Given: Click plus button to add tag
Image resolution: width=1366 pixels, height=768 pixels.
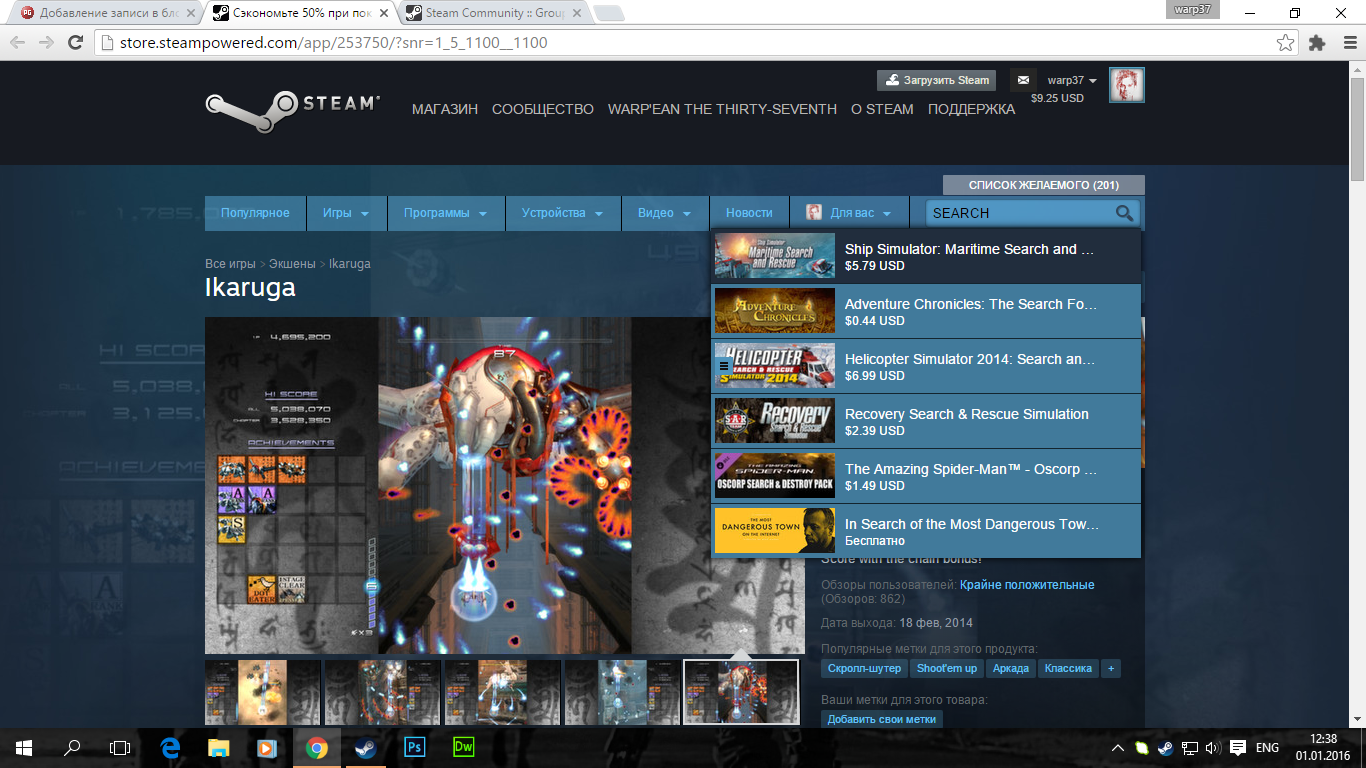Looking at the screenshot, I should (1110, 668).
